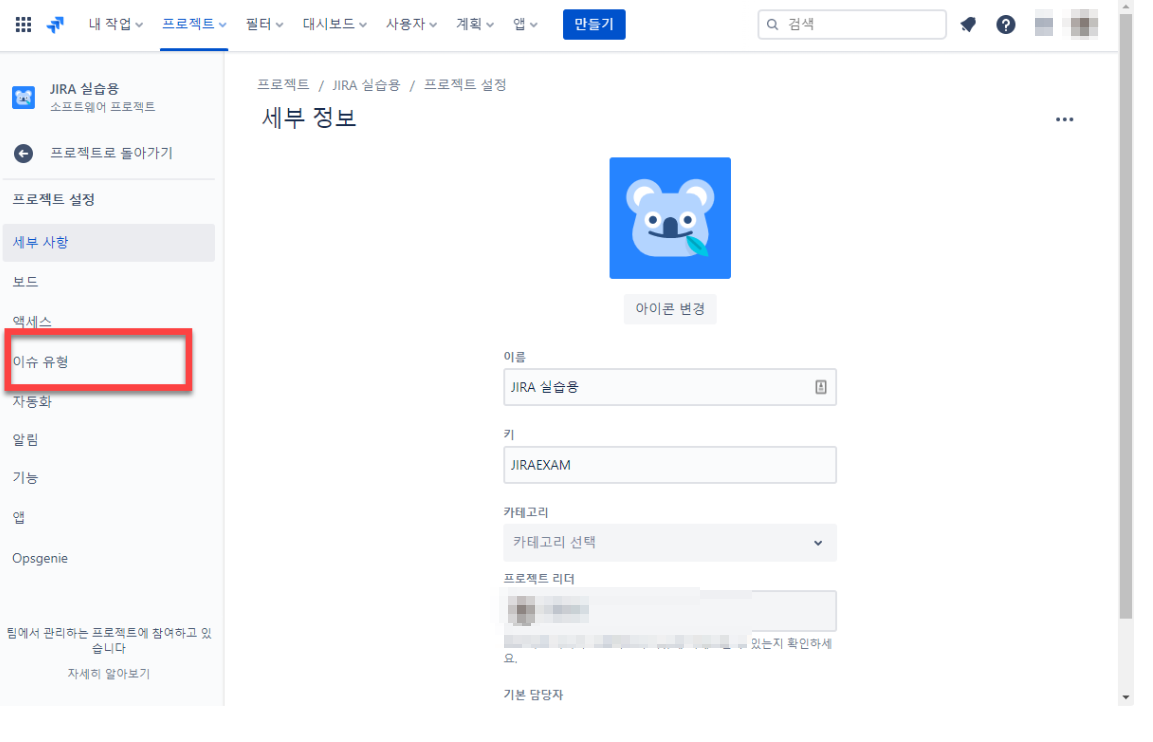Viewport: 1153px width, 742px height.
Task: Click the 프로젝트 리더 field
Action: [x=670, y=610]
